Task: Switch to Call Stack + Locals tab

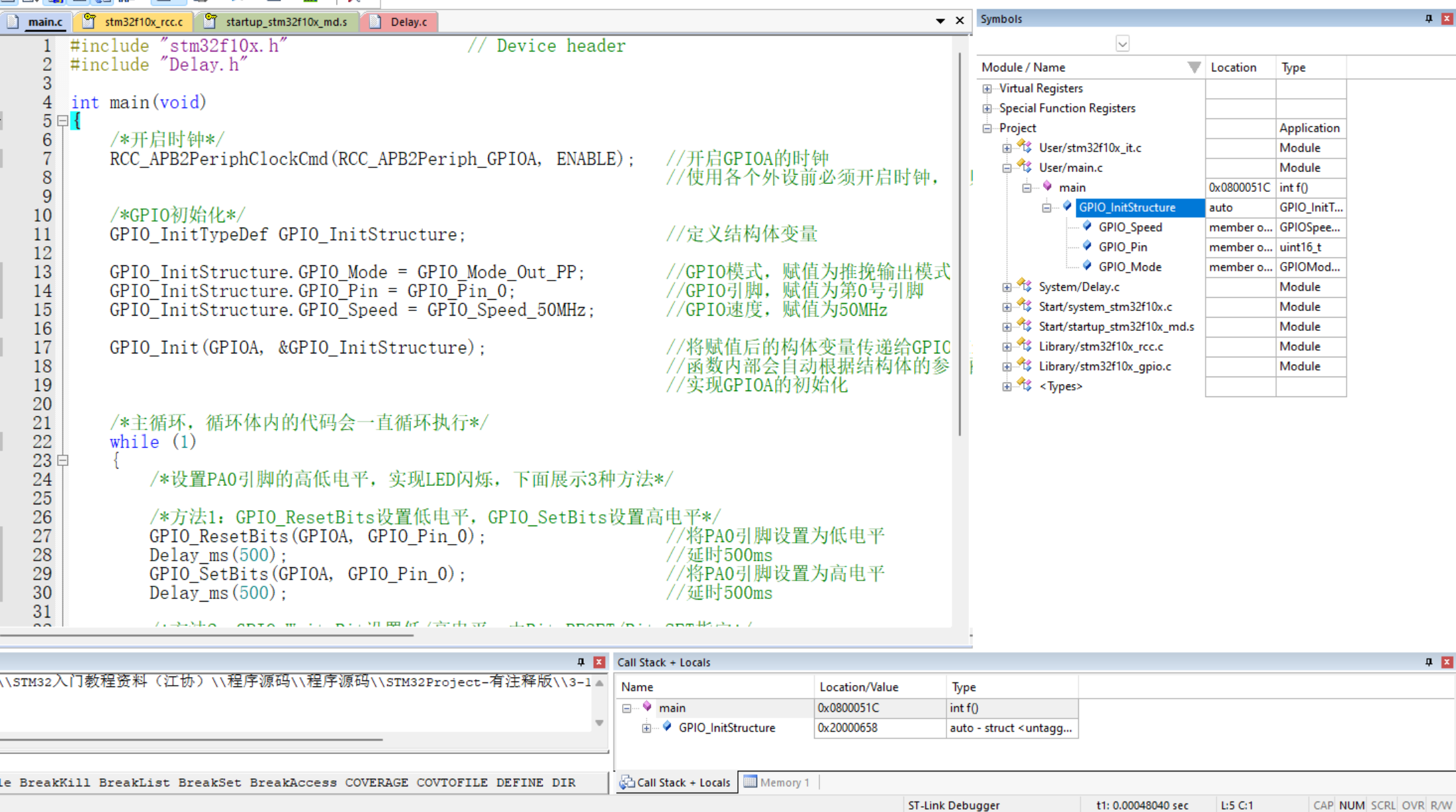Action: point(676,782)
